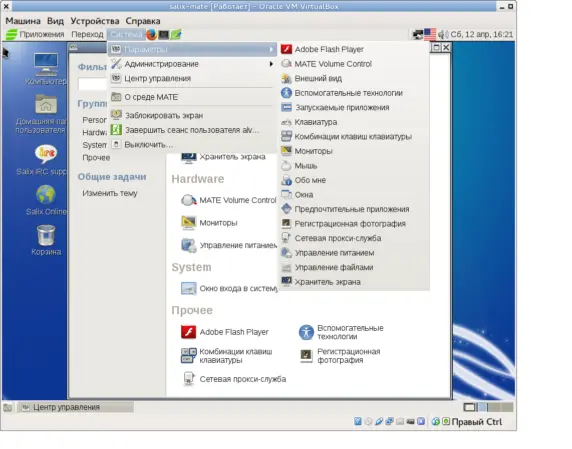Screen dimensions: 572x449
Task: Open MATE Volume Control from the submenu
Action: click(x=353, y=64)
